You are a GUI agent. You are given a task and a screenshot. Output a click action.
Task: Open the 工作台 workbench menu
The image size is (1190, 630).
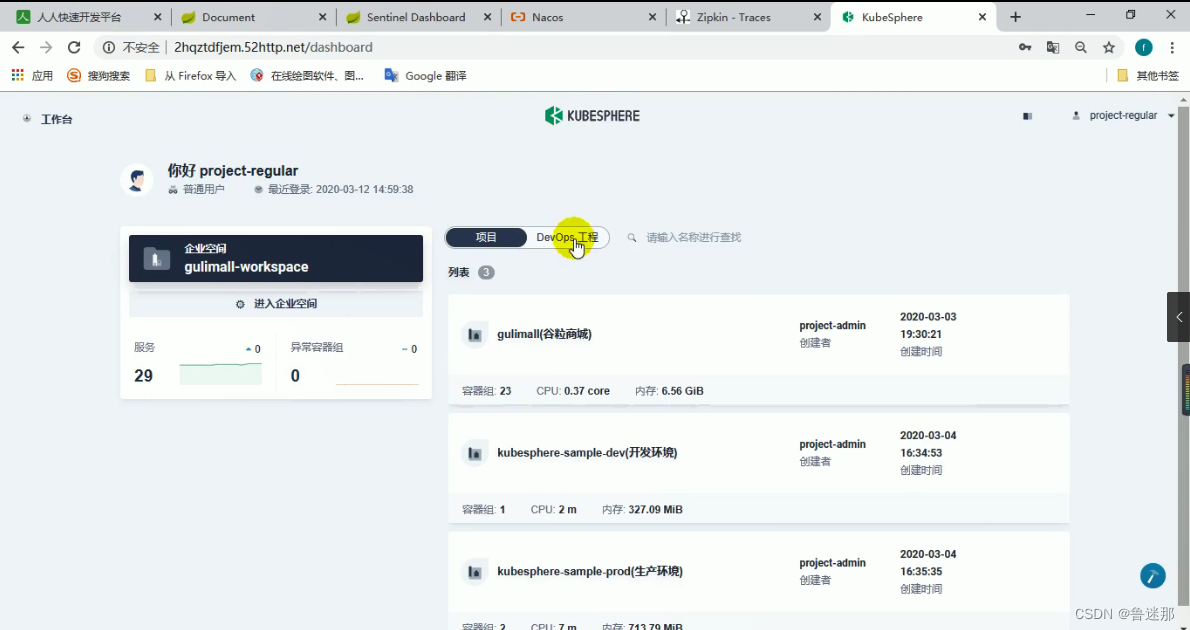pos(48,119)
